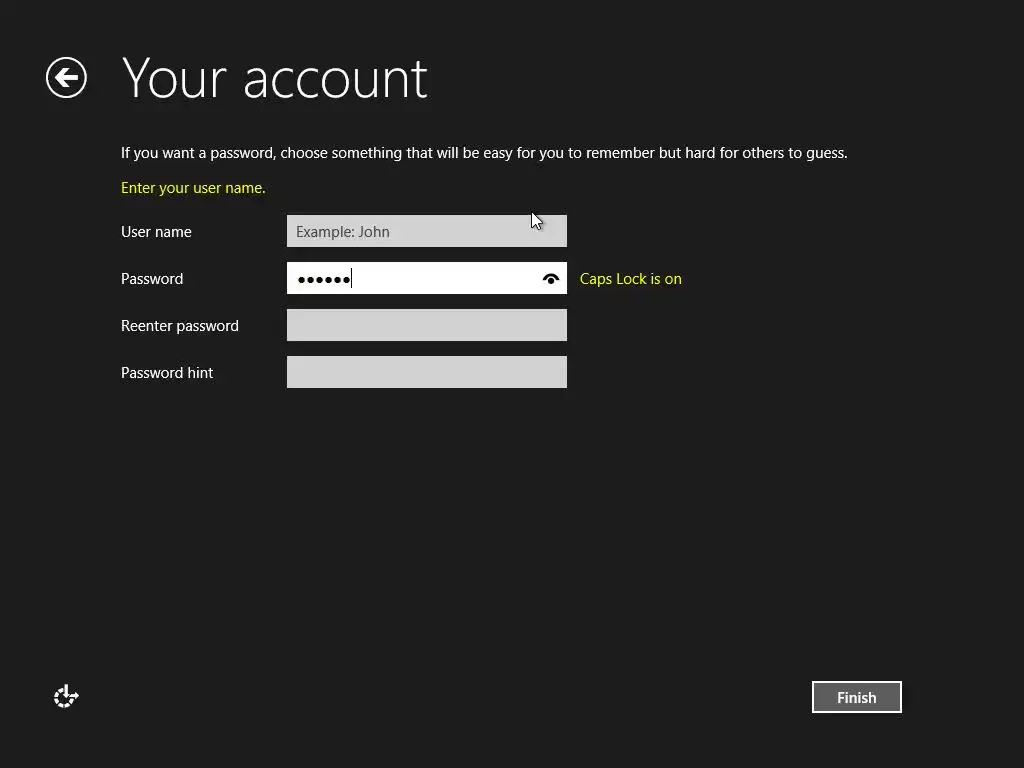
Task: Click the Finish button
Action: 856,697
